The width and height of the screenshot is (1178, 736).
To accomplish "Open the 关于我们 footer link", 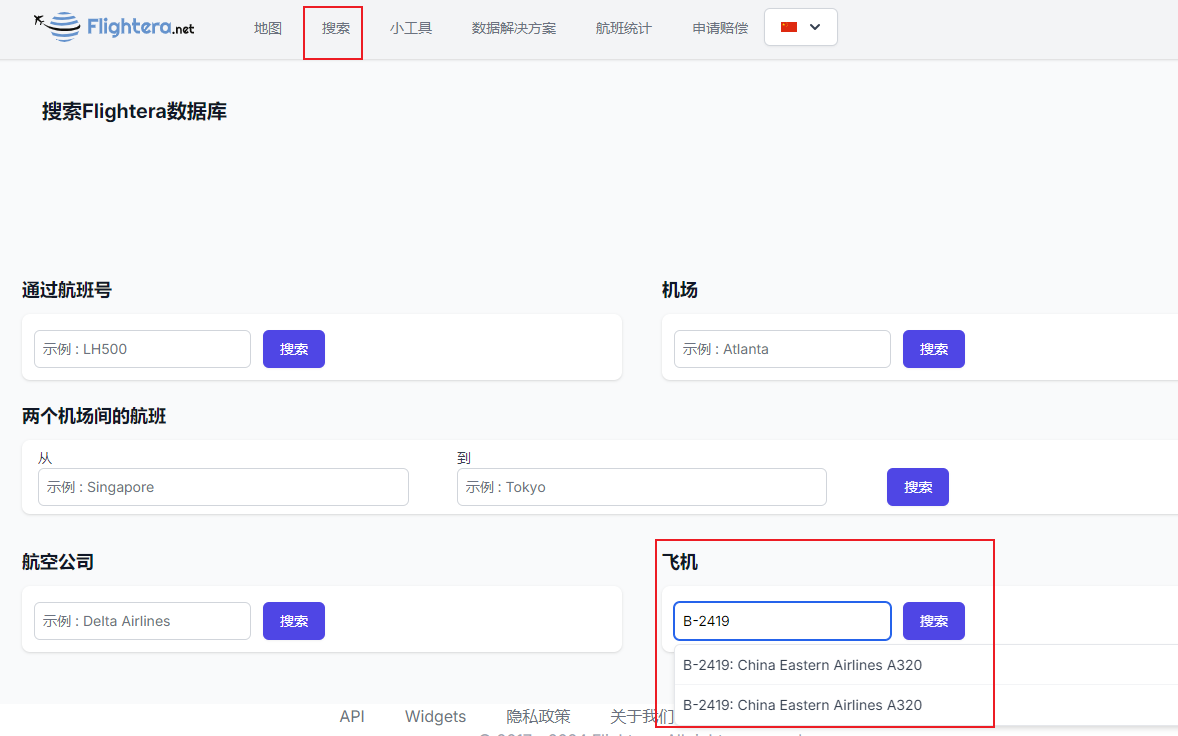I will [642, 716].
